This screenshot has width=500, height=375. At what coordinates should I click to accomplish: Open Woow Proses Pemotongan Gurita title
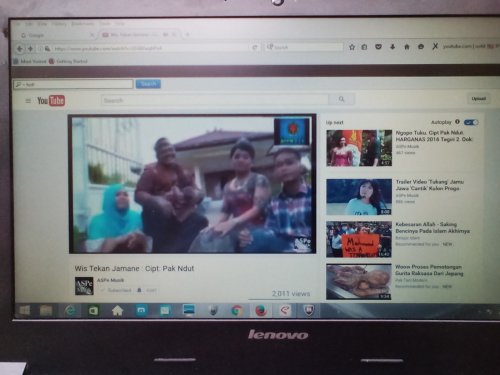429,270
